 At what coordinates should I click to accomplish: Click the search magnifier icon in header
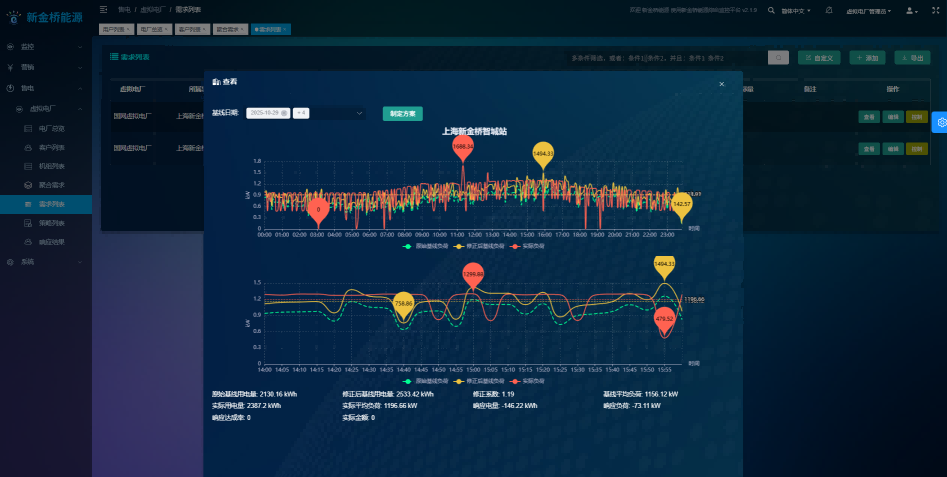770,10
